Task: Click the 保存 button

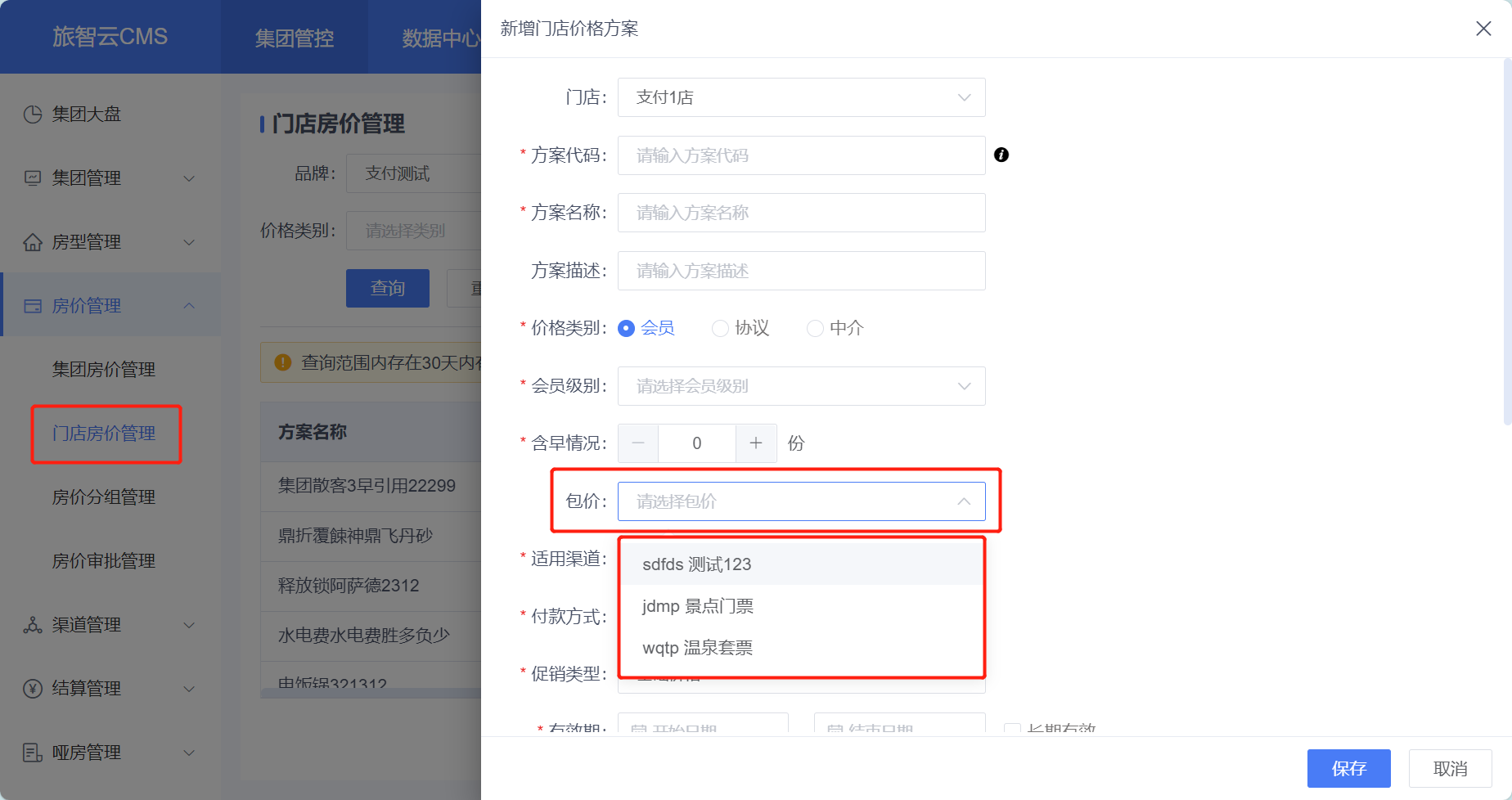Action: click(1349, 769)
